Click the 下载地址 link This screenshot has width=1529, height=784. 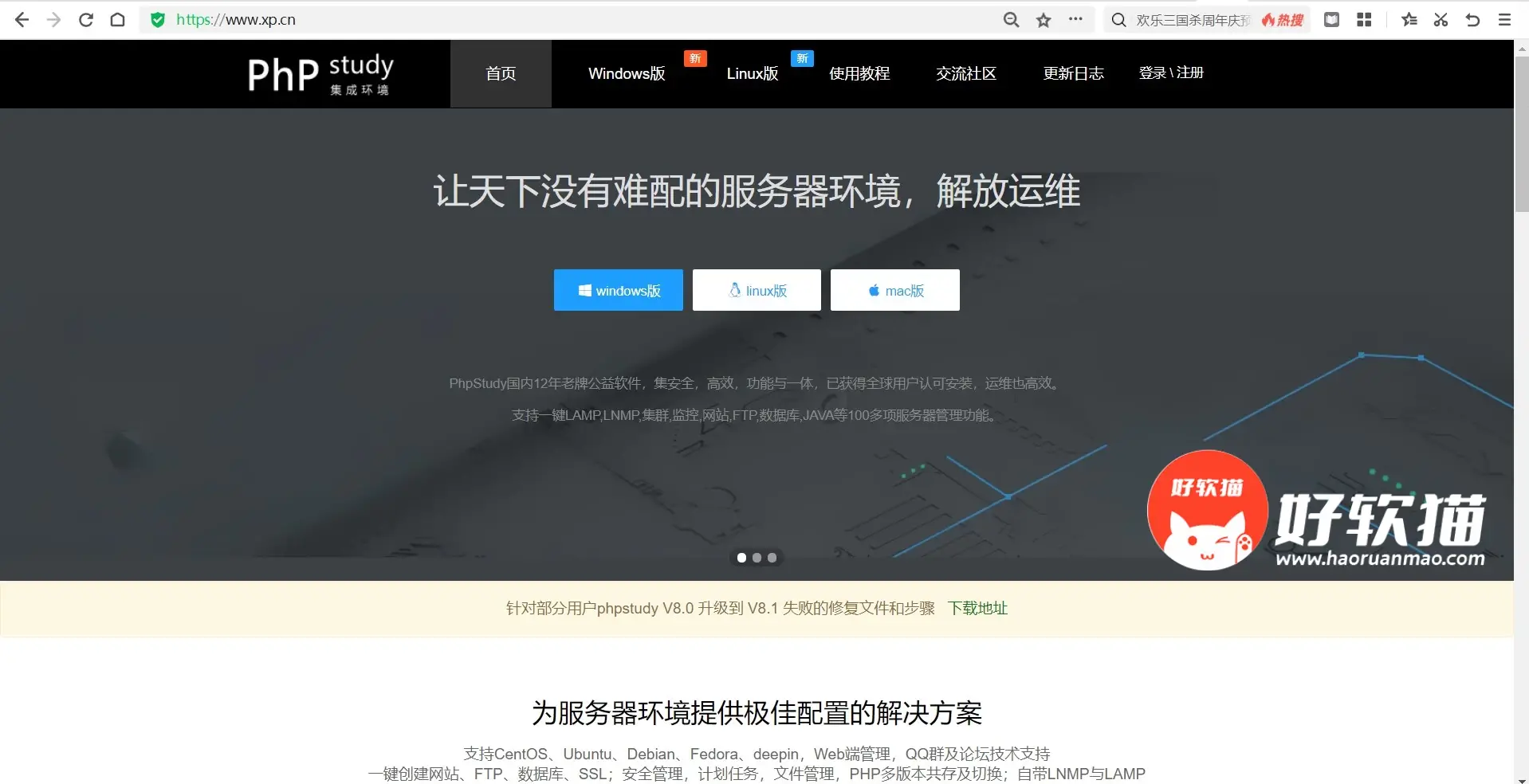977,608
